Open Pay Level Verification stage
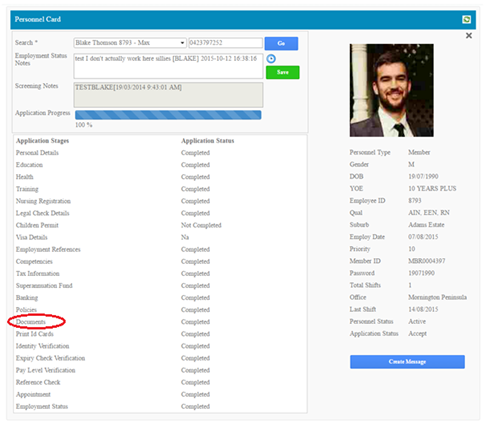The image size is (485, 423). (46, 370)
